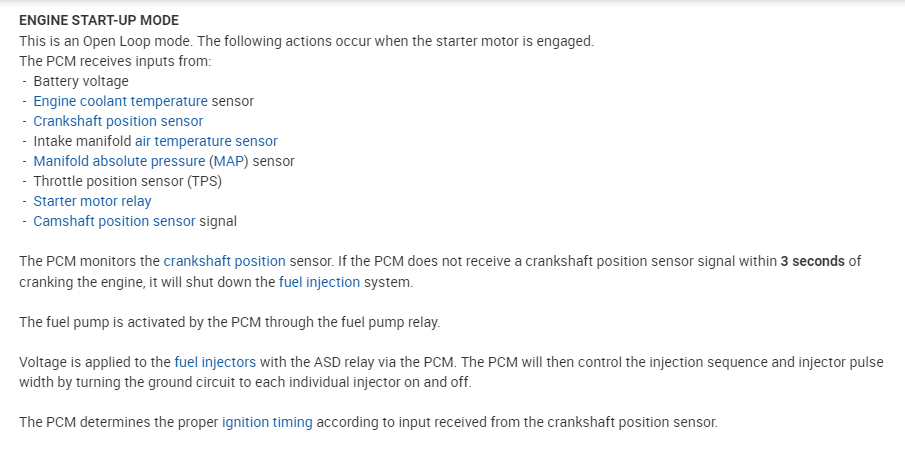The width and height of the screenshot is (905, 449).
Task: Follow the Camshaft position sensor link
Action: (112, 221)
